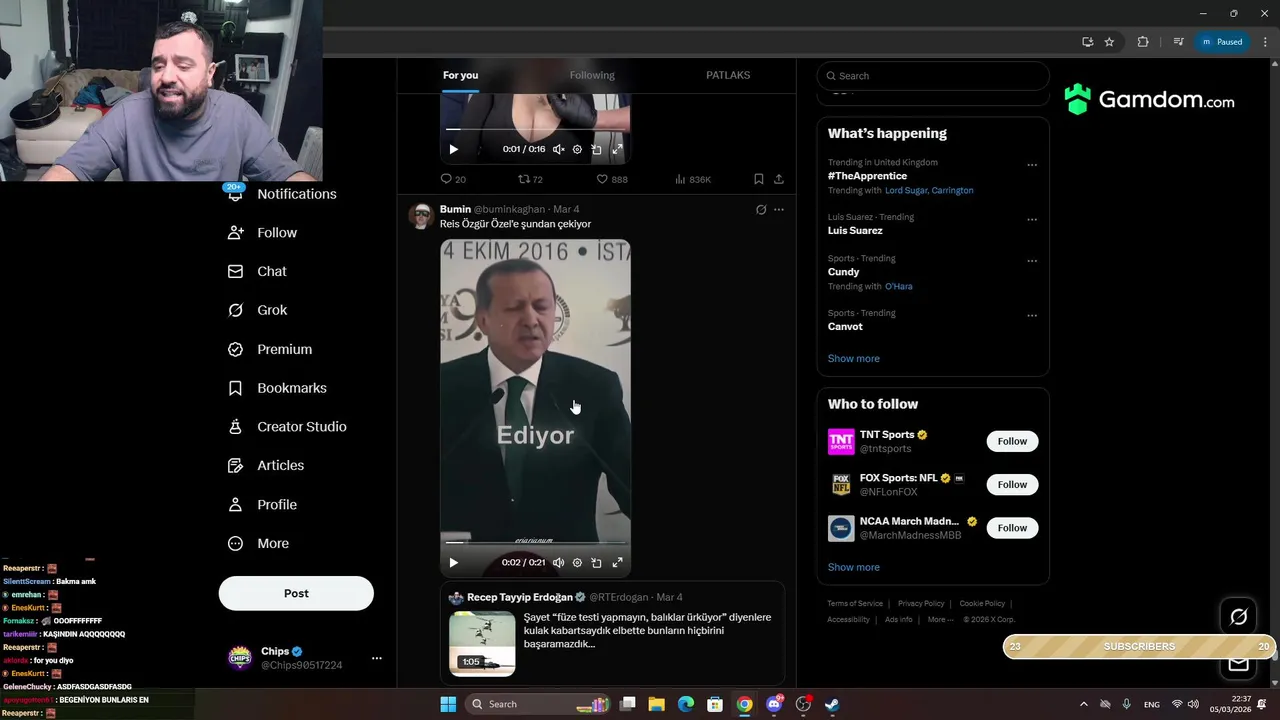Screen dimensions: 1280x720
Task: Open more options on Bumin's post
Action: click(779, 210)
